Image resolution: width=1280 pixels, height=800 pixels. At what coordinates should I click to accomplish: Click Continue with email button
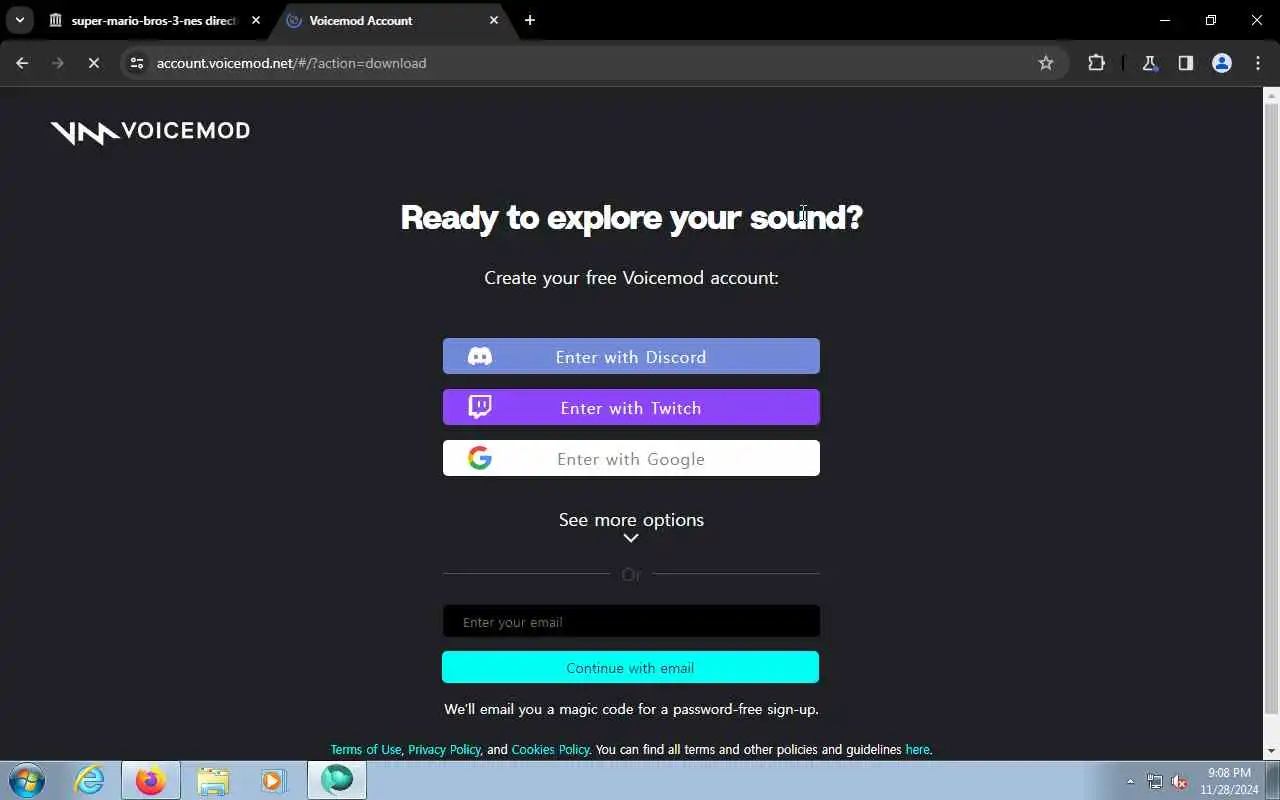(x=630, y=667)
